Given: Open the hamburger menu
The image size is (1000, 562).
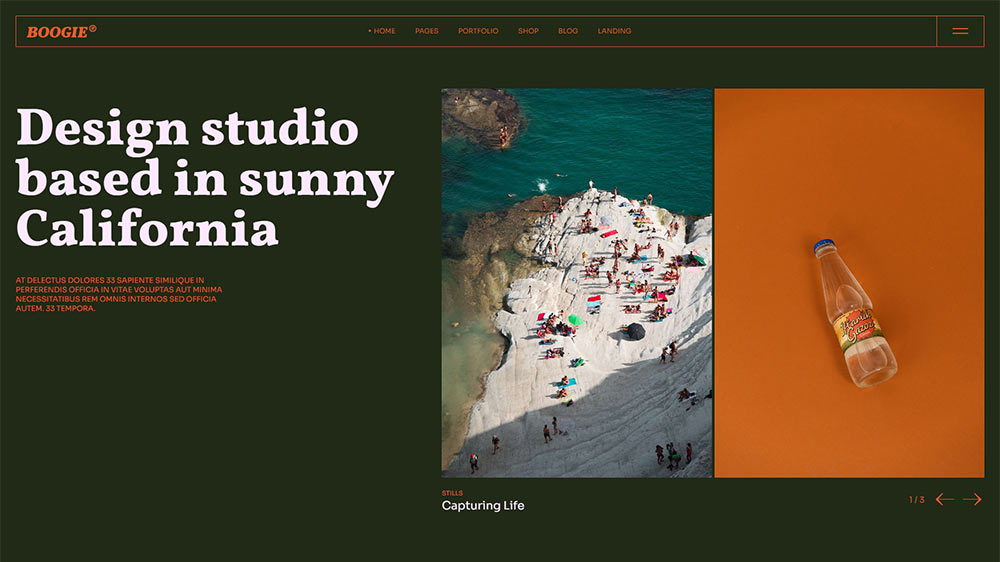Looking at the screenshot, I should click(960, 31).
